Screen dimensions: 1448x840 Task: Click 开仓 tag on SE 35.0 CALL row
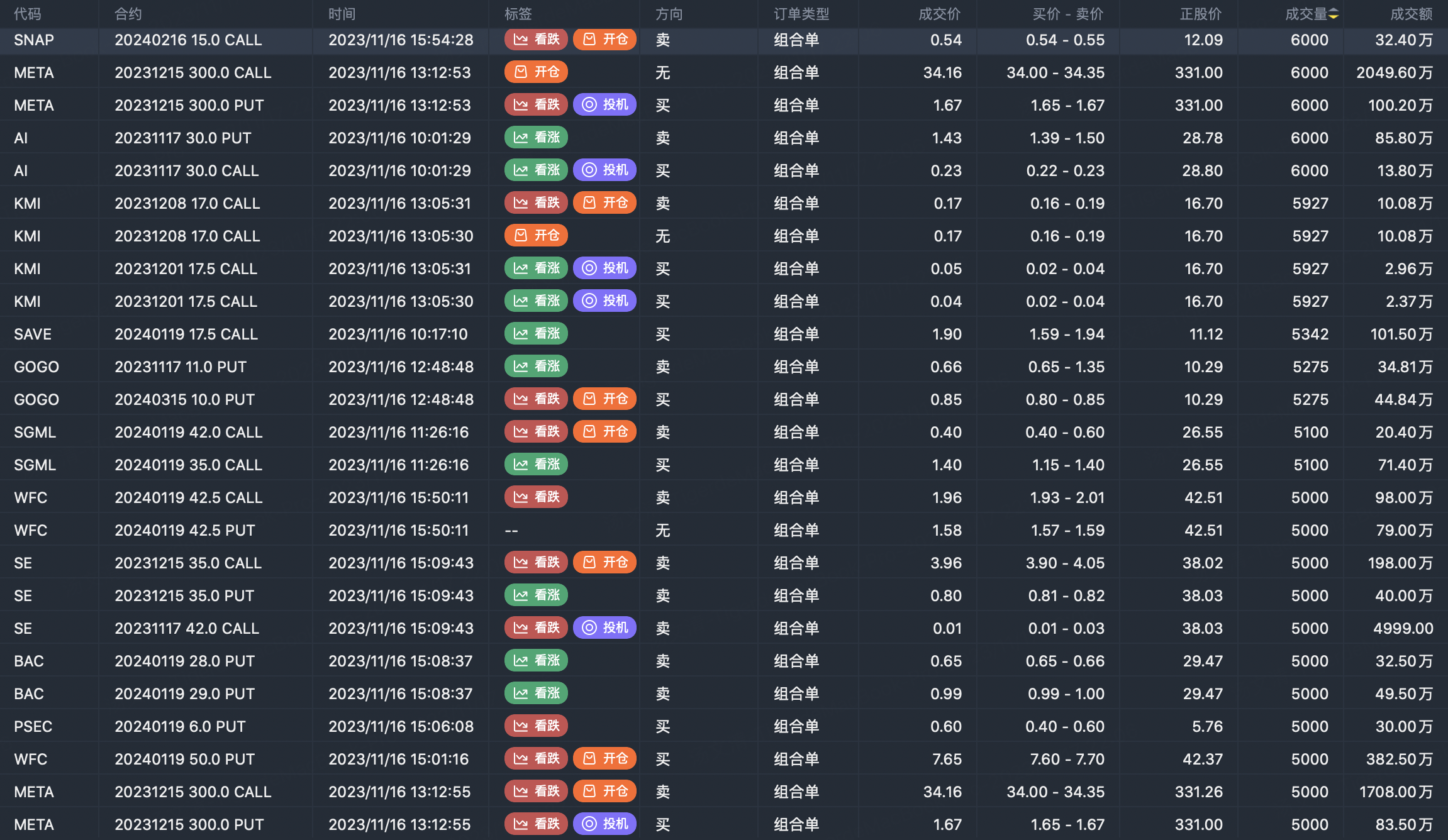pyautogui.click(x=604, y=563)
